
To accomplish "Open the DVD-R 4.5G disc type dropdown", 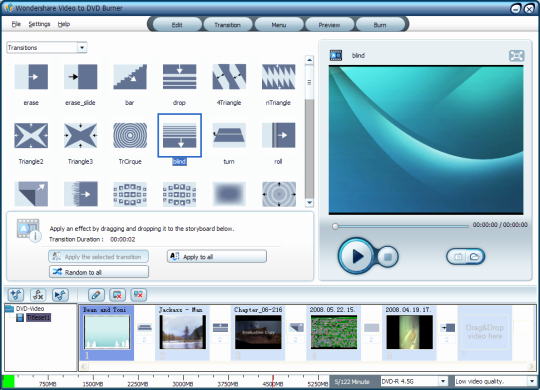I will coord(443,381).
